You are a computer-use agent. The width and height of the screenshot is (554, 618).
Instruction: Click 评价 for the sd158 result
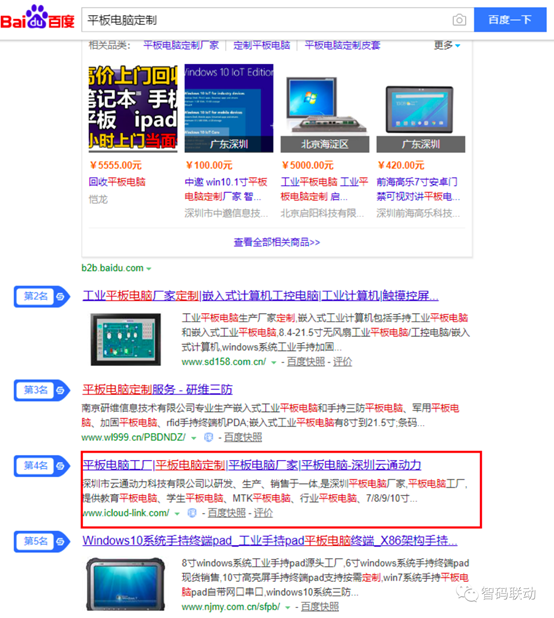[x=342, y=362]
